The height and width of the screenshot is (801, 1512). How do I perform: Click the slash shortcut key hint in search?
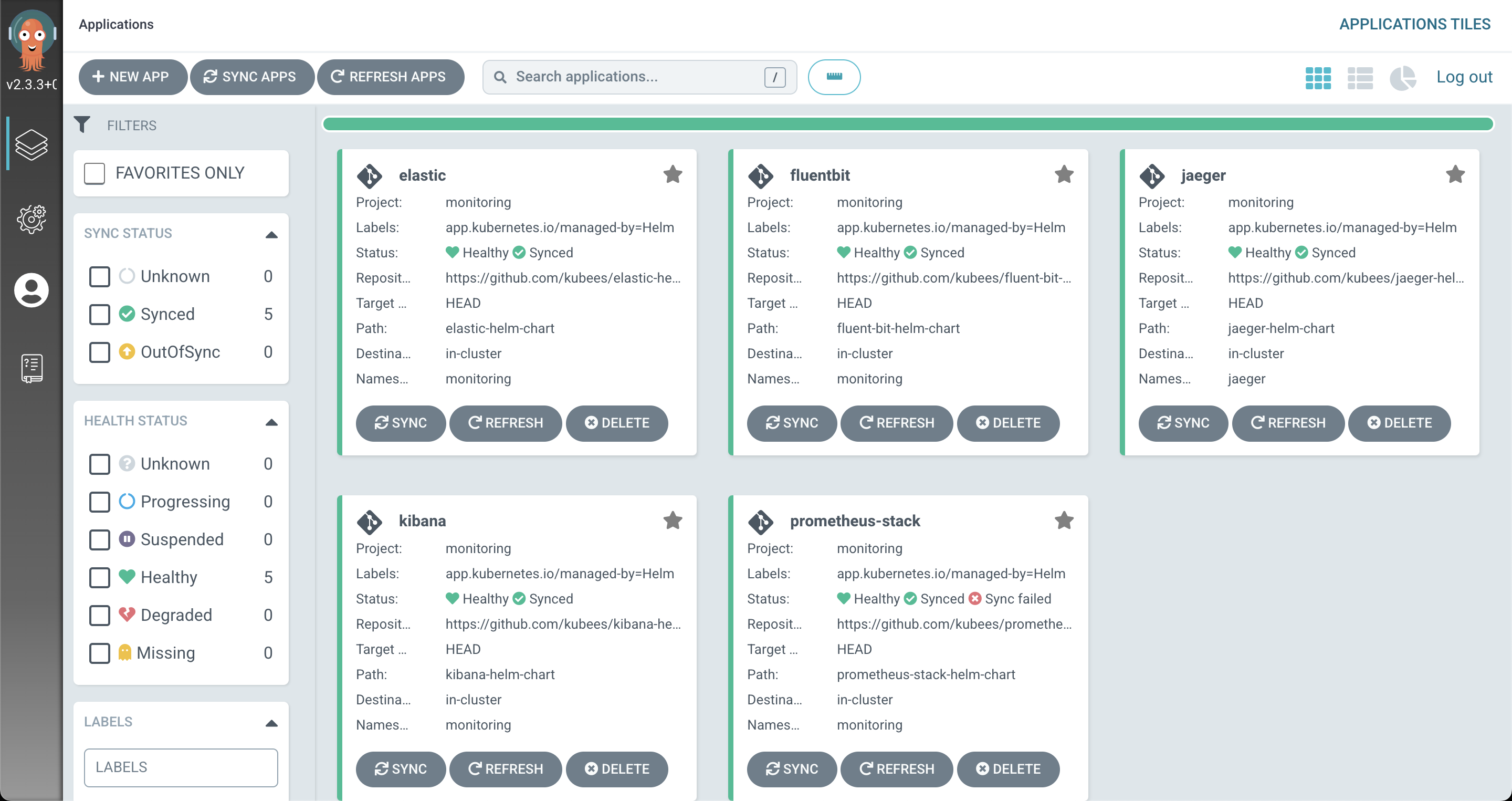click(775, 77)
